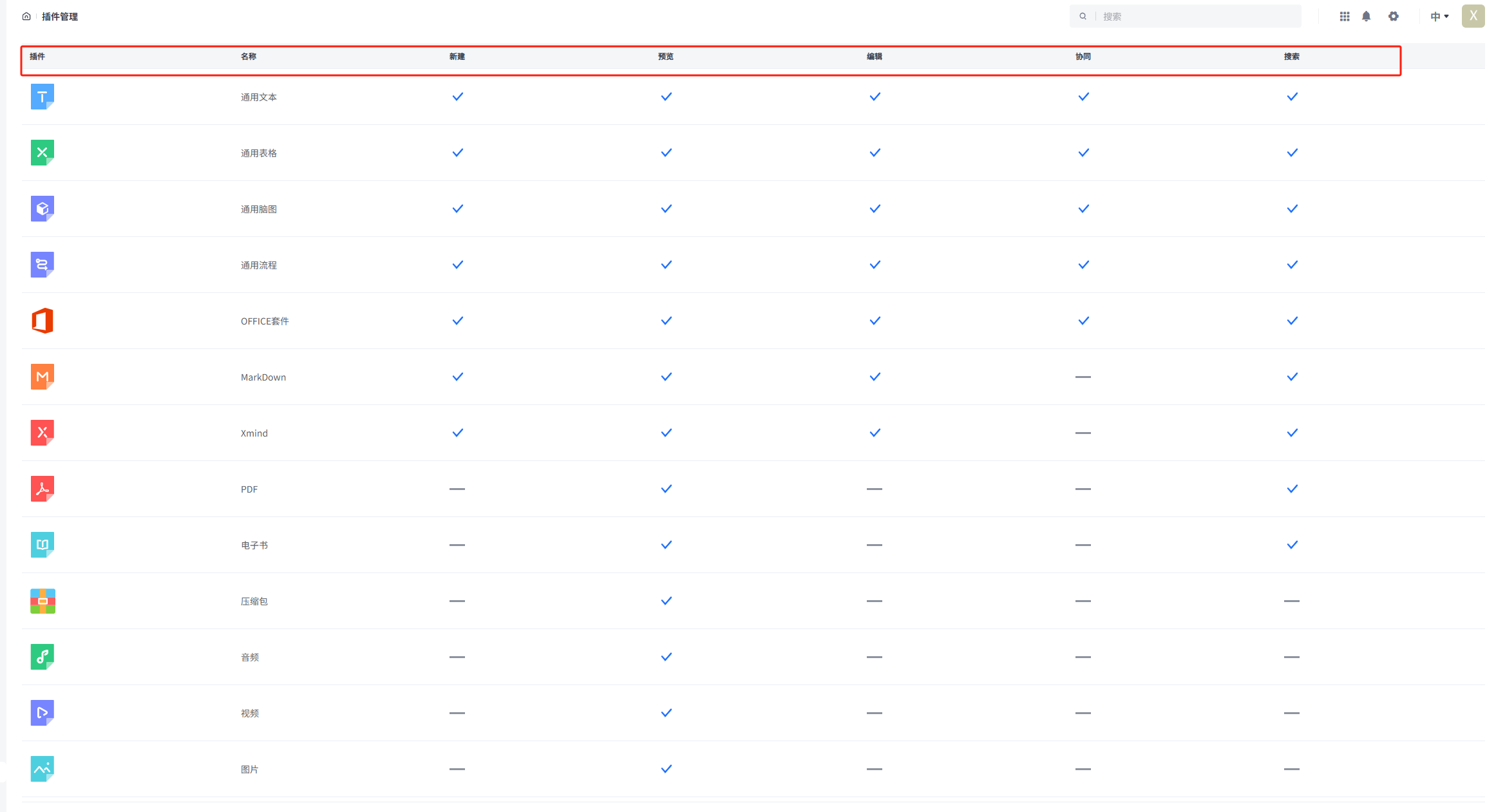The width and height of the screenshot is (1496, 812).
Task: Click the 名称 column header
Action: [x=249, y=57]
